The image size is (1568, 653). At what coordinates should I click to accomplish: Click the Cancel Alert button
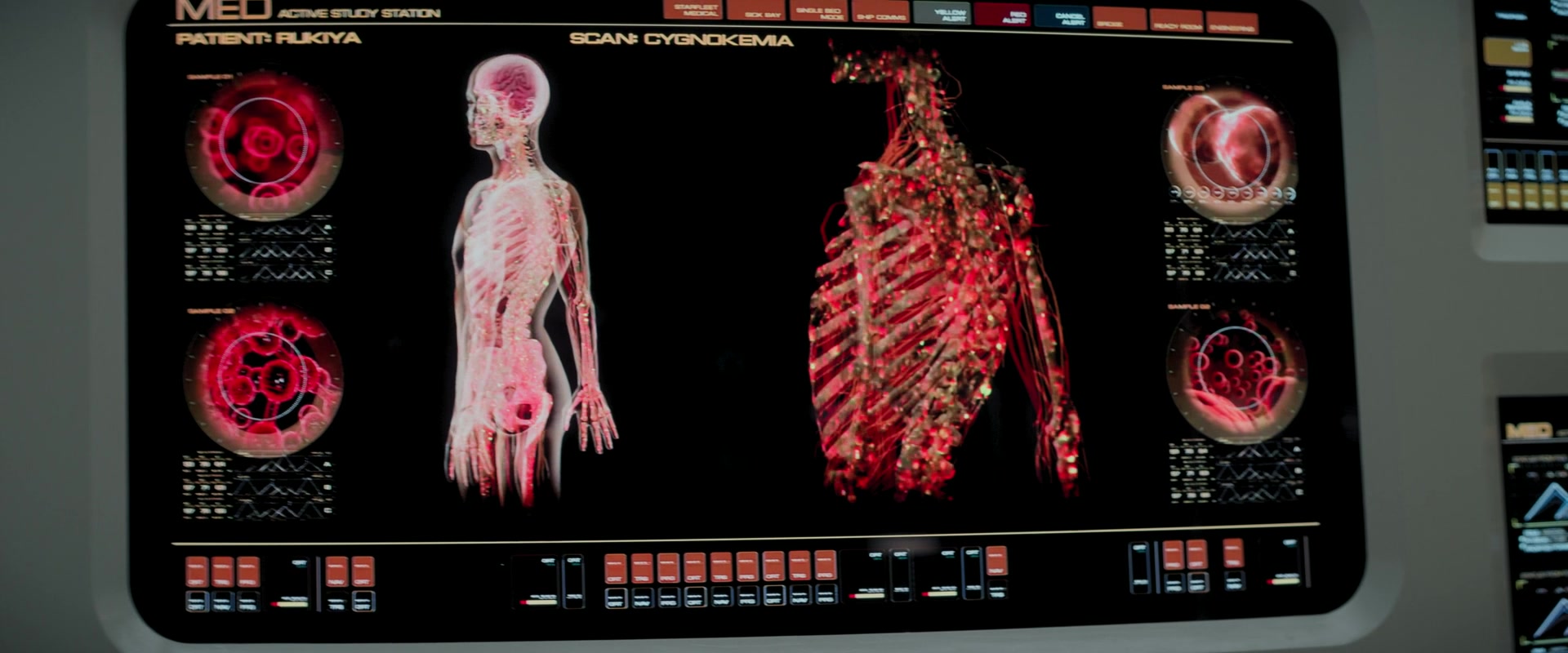tap(1062, 16)
